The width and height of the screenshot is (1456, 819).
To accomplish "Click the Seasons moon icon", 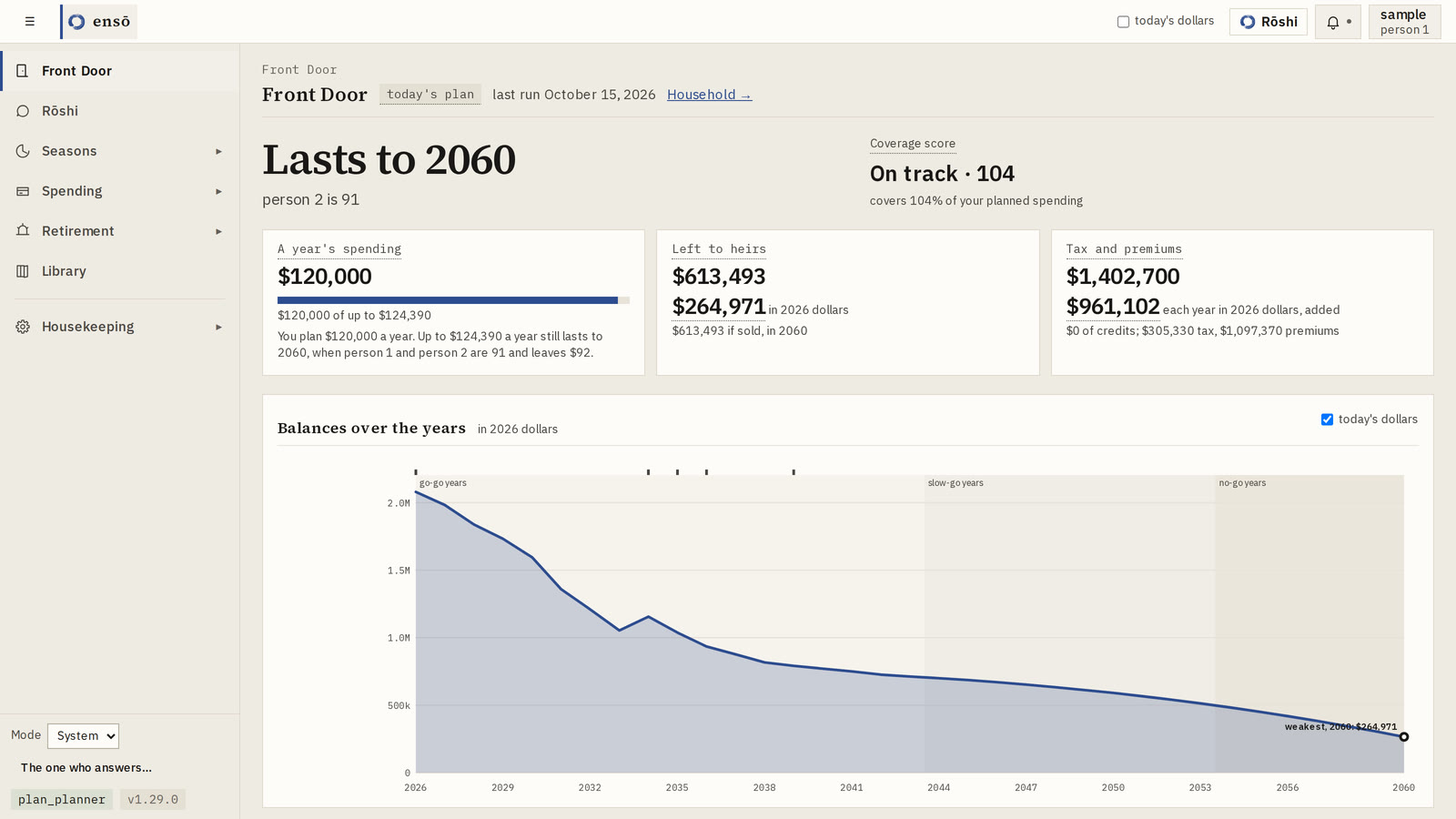I will pos(23,150).
